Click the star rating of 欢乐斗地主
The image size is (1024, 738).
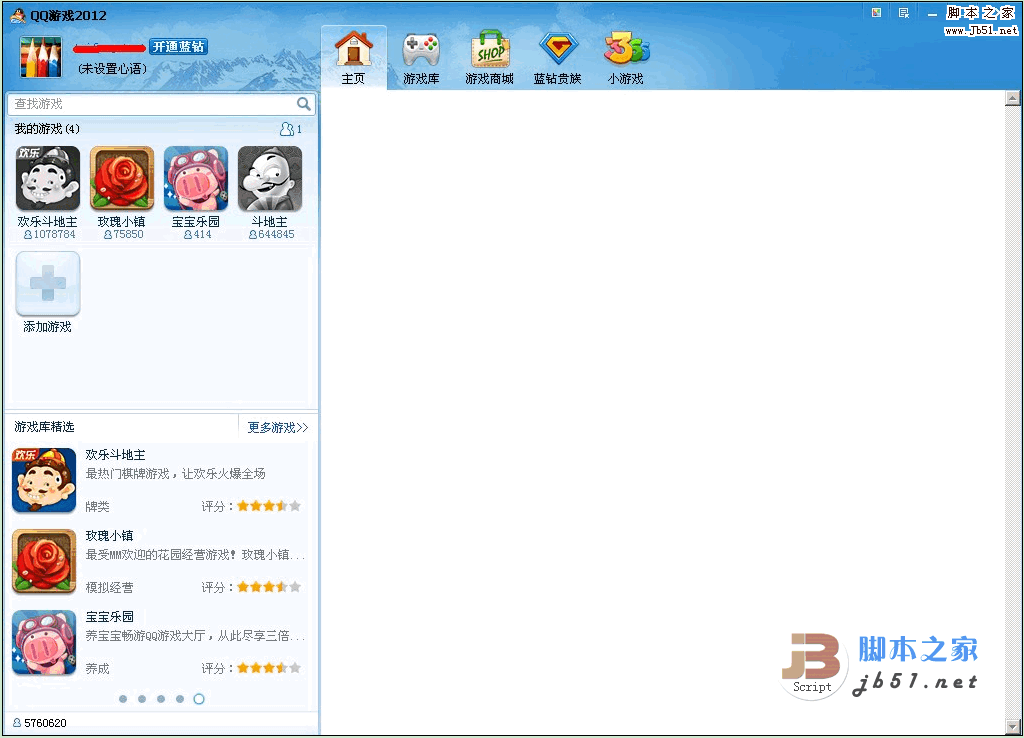pos(269,506)
